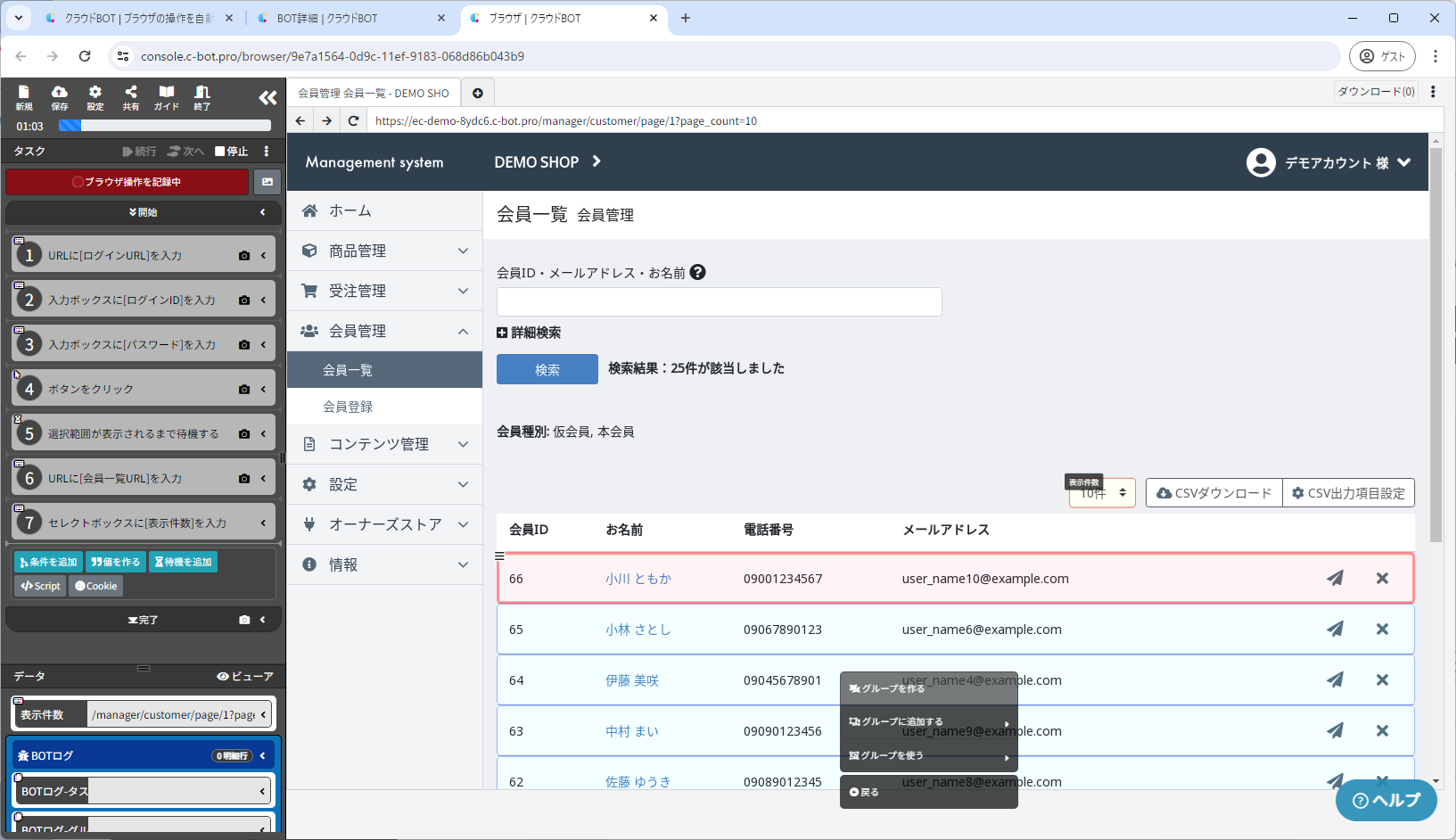
Task: Click the help question mark next to お名前
Action: 698,272
